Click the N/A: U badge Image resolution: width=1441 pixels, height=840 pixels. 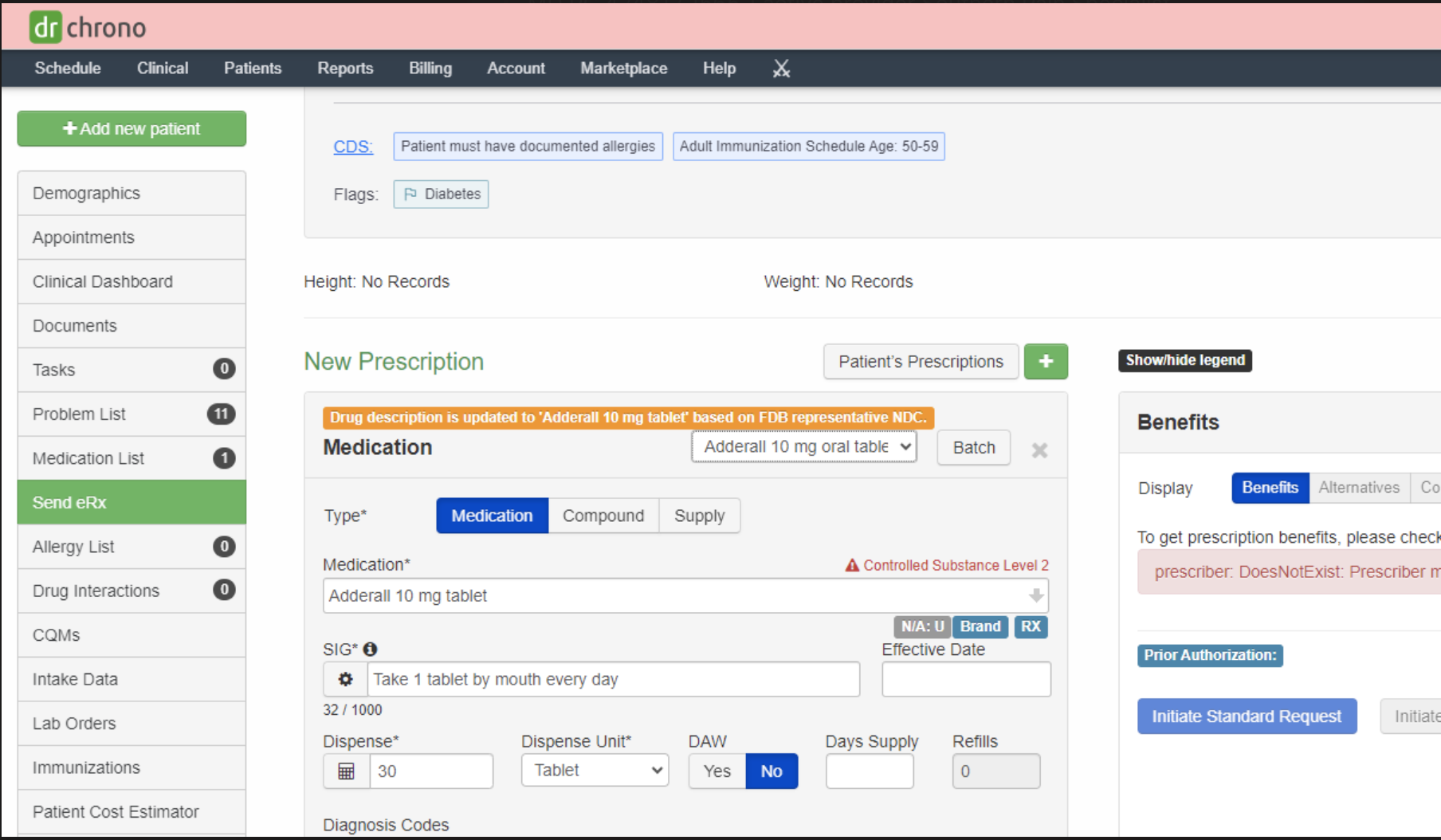click(922, 626)
